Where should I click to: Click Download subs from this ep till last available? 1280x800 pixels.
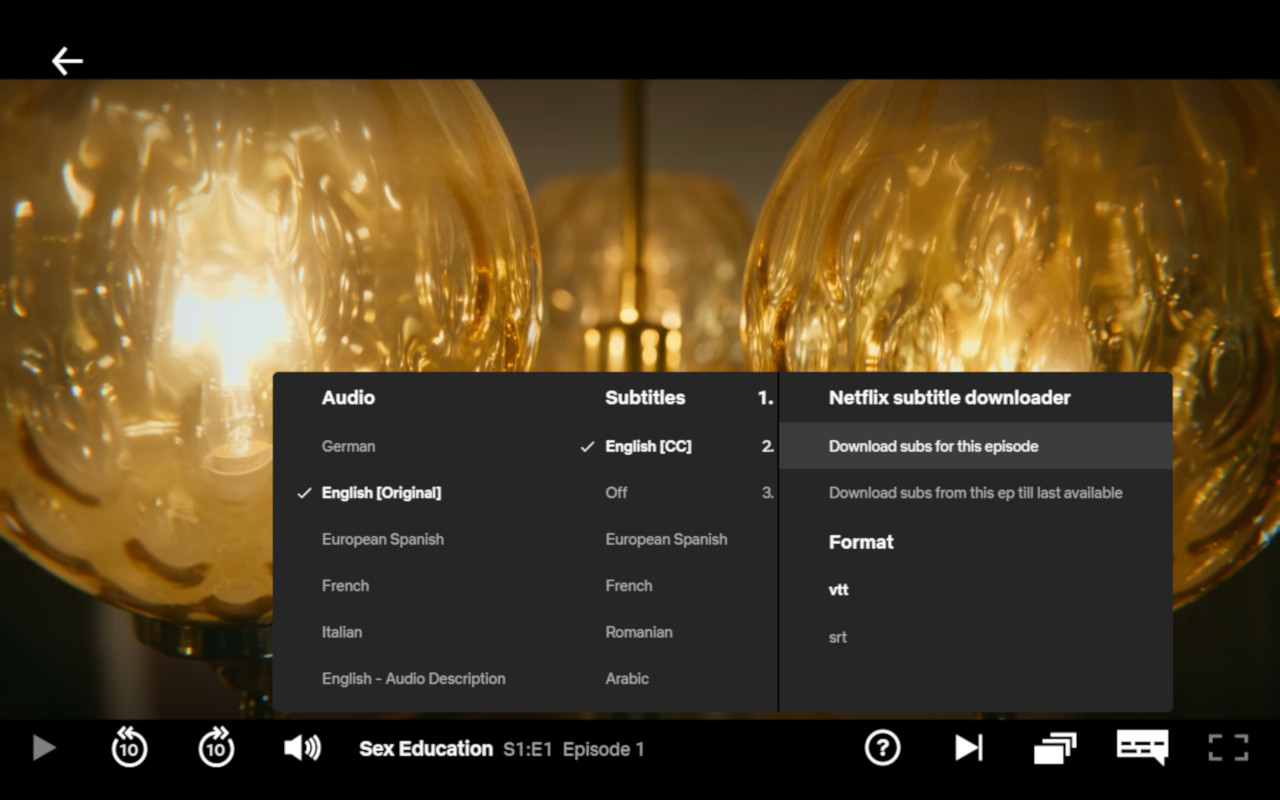[975, 493]
